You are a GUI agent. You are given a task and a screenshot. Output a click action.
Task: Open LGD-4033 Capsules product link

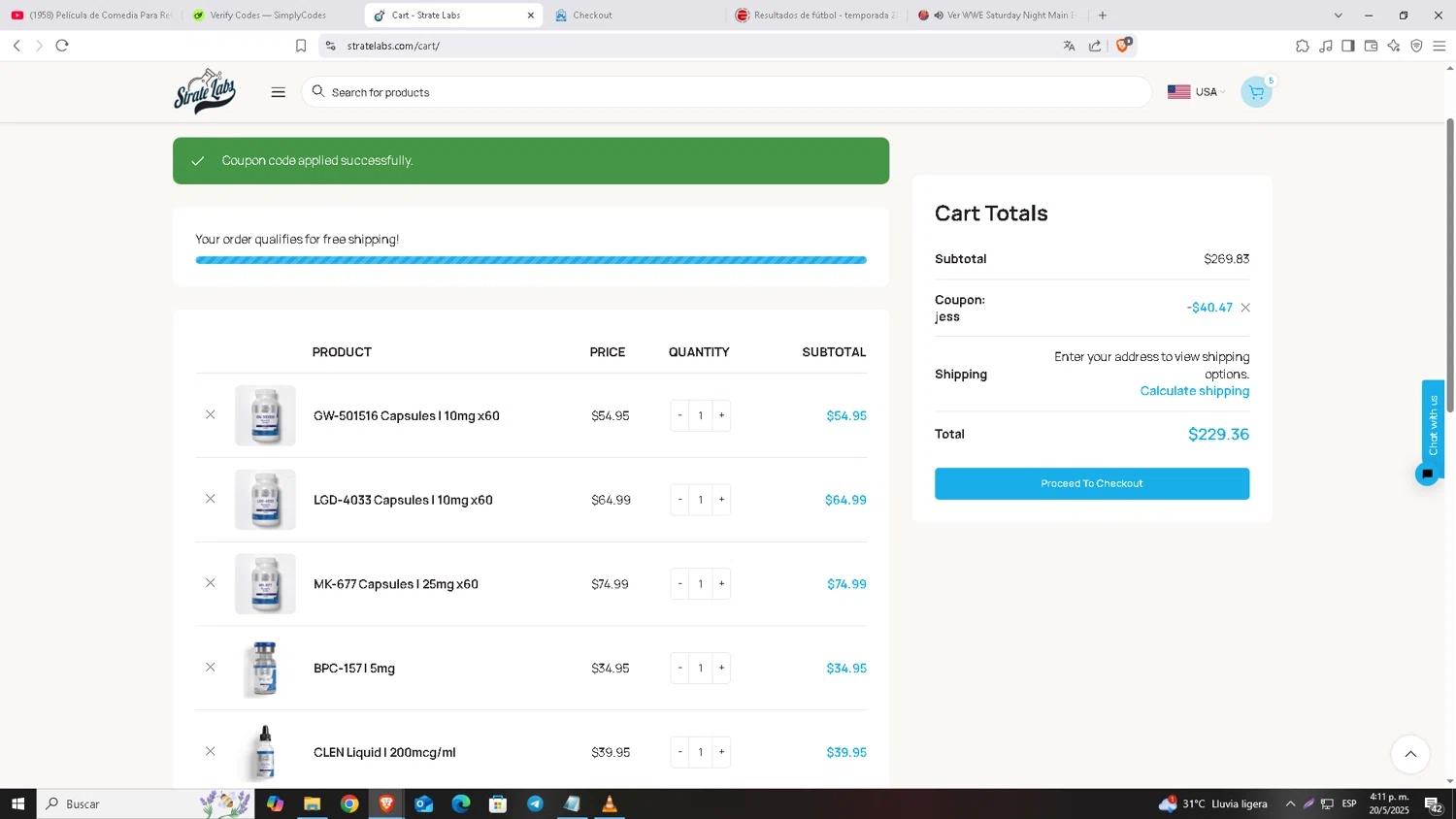pyautogui.click(x=403, y=500)
